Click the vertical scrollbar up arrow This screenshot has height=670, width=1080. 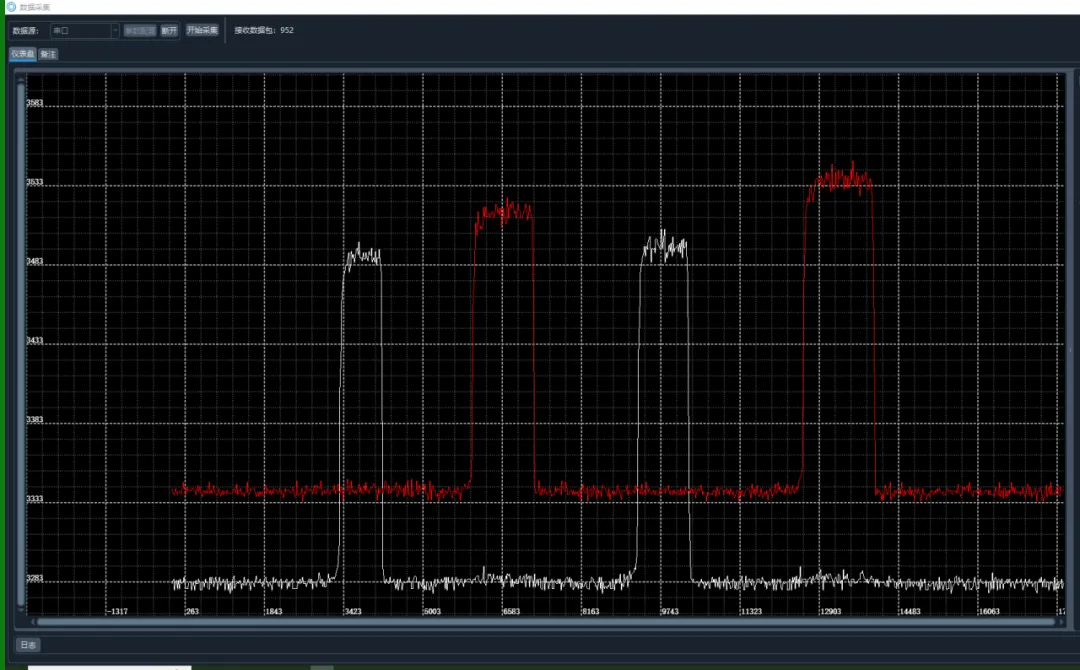coord(21,78)
